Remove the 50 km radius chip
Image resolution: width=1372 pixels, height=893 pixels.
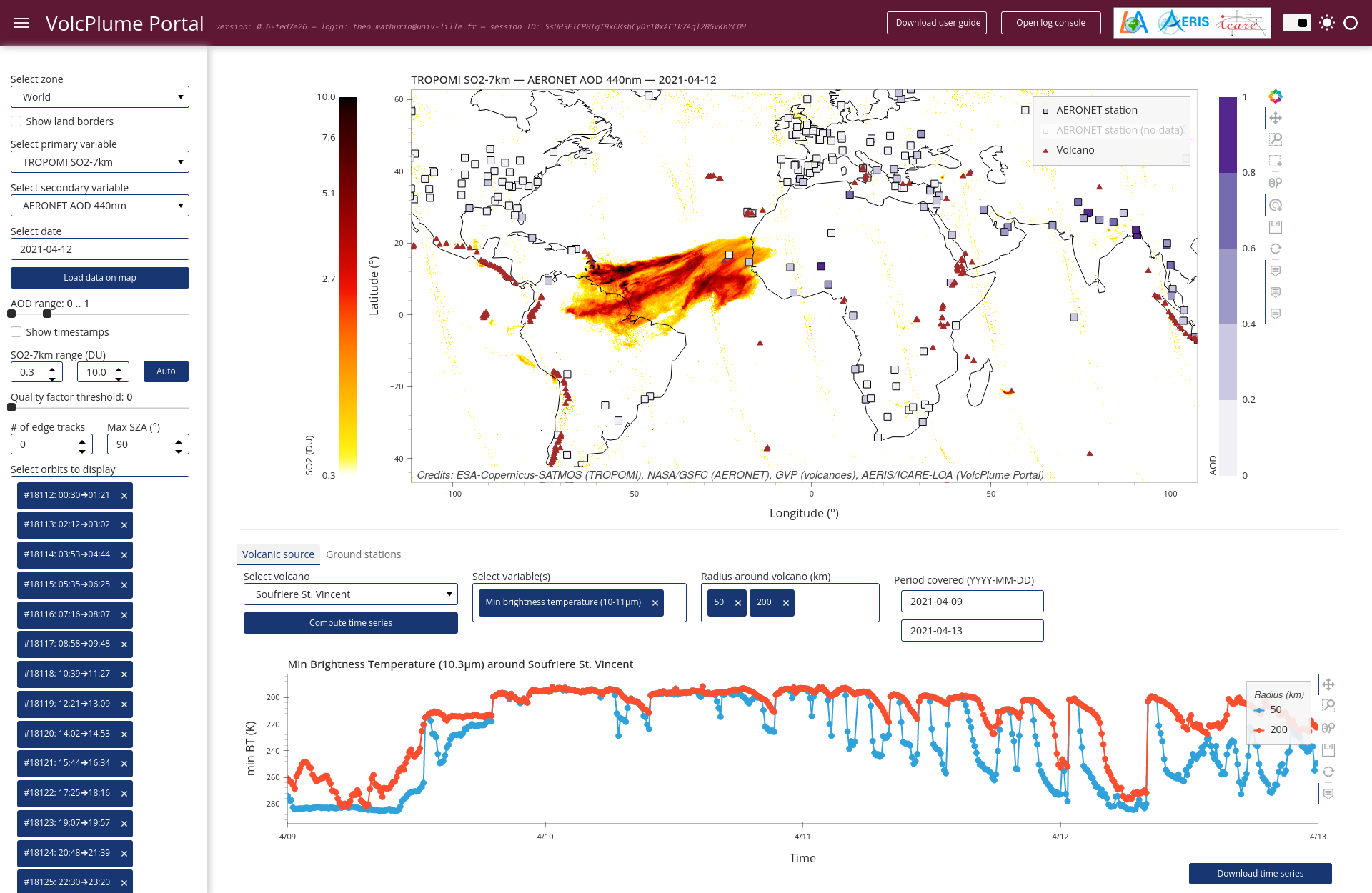point(738,603)
